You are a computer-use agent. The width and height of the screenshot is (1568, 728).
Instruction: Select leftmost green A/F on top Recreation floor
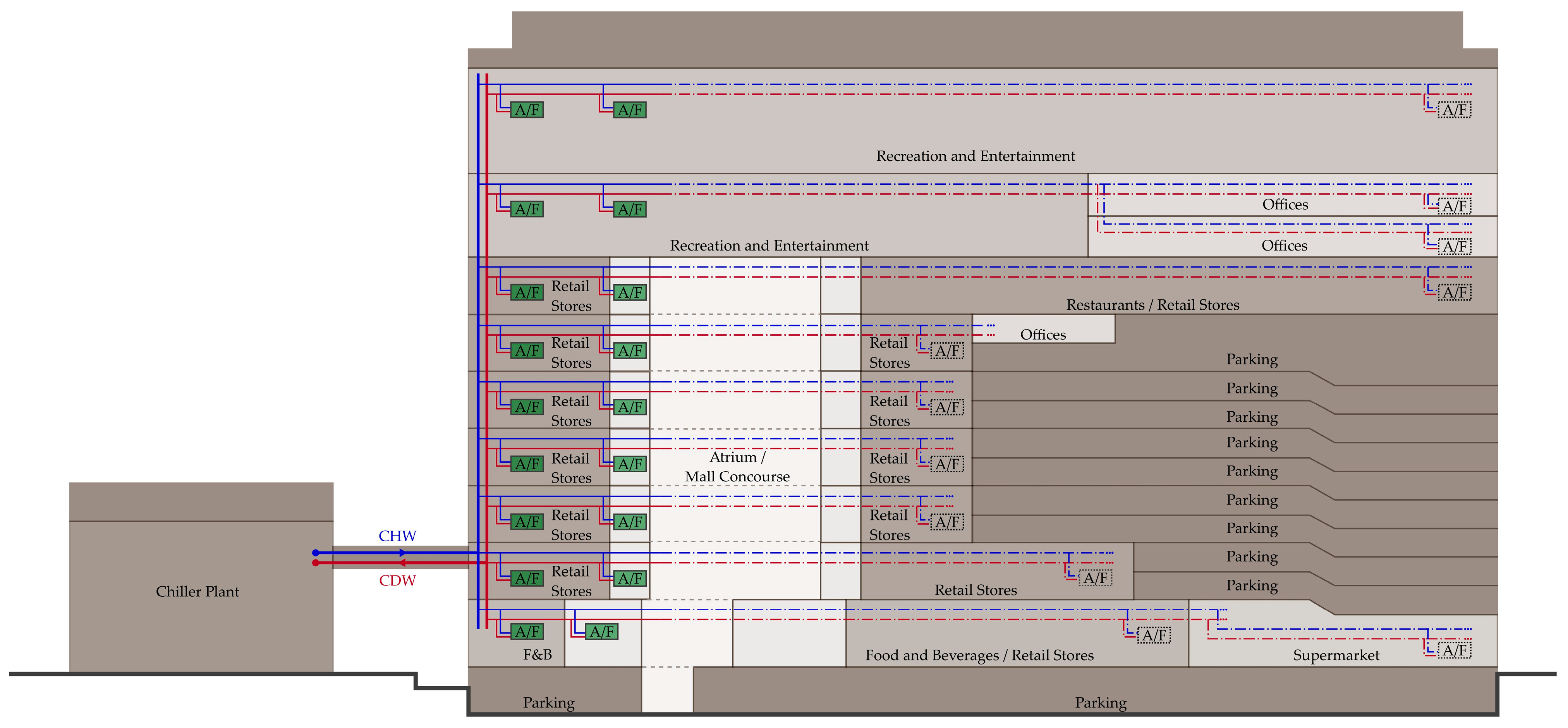tap(527, 110)
